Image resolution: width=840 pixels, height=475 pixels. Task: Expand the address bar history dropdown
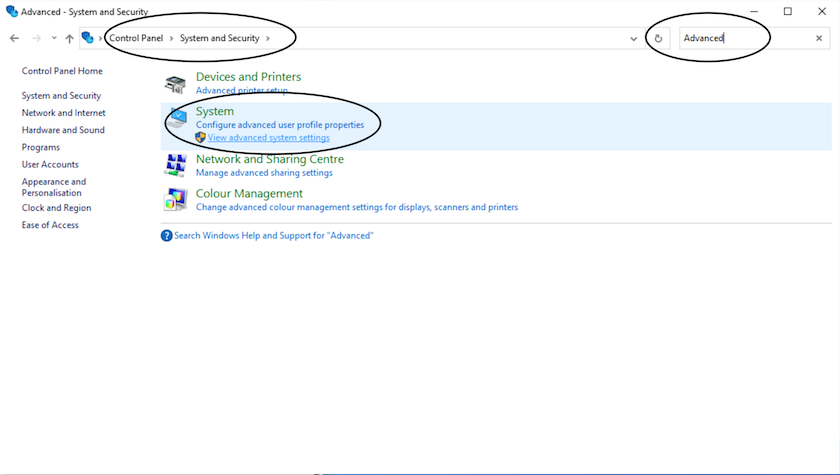[x=634, y=38]
